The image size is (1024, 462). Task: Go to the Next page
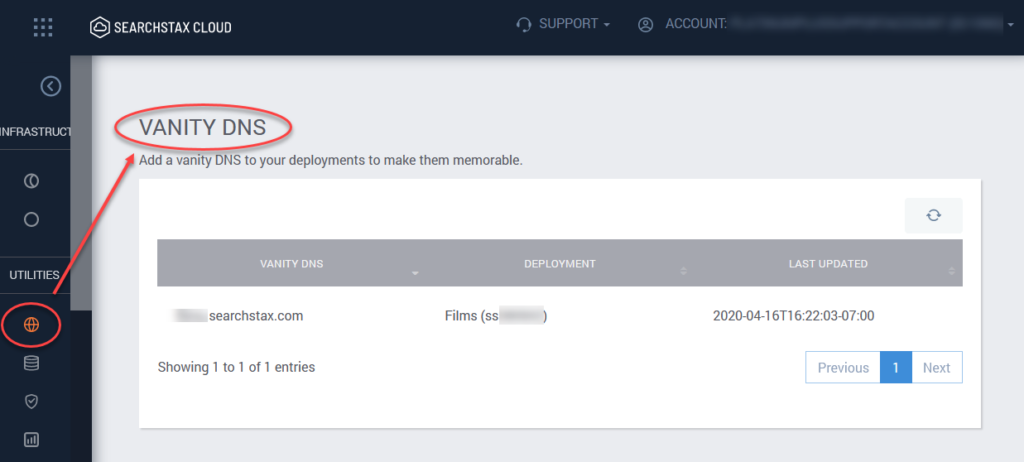pos(936,367)
